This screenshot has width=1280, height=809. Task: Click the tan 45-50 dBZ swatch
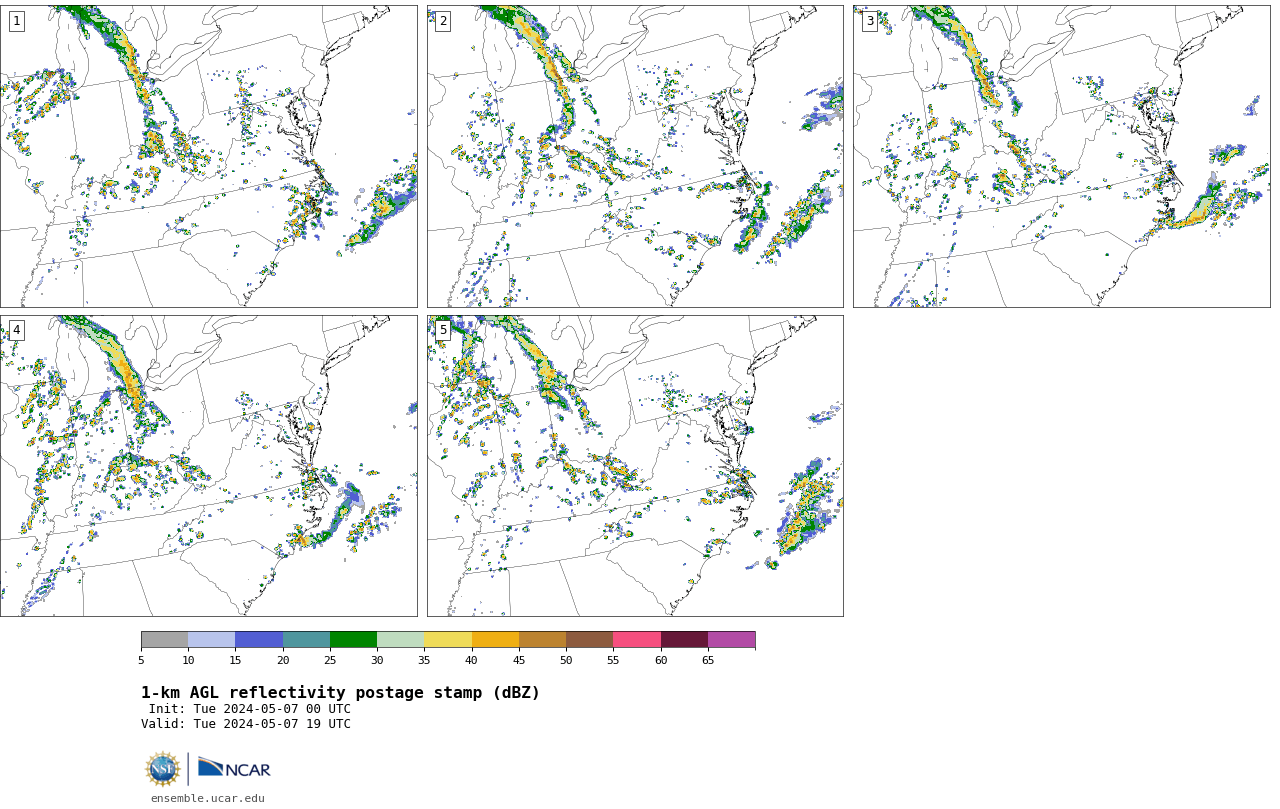click(x=542, y=640)
